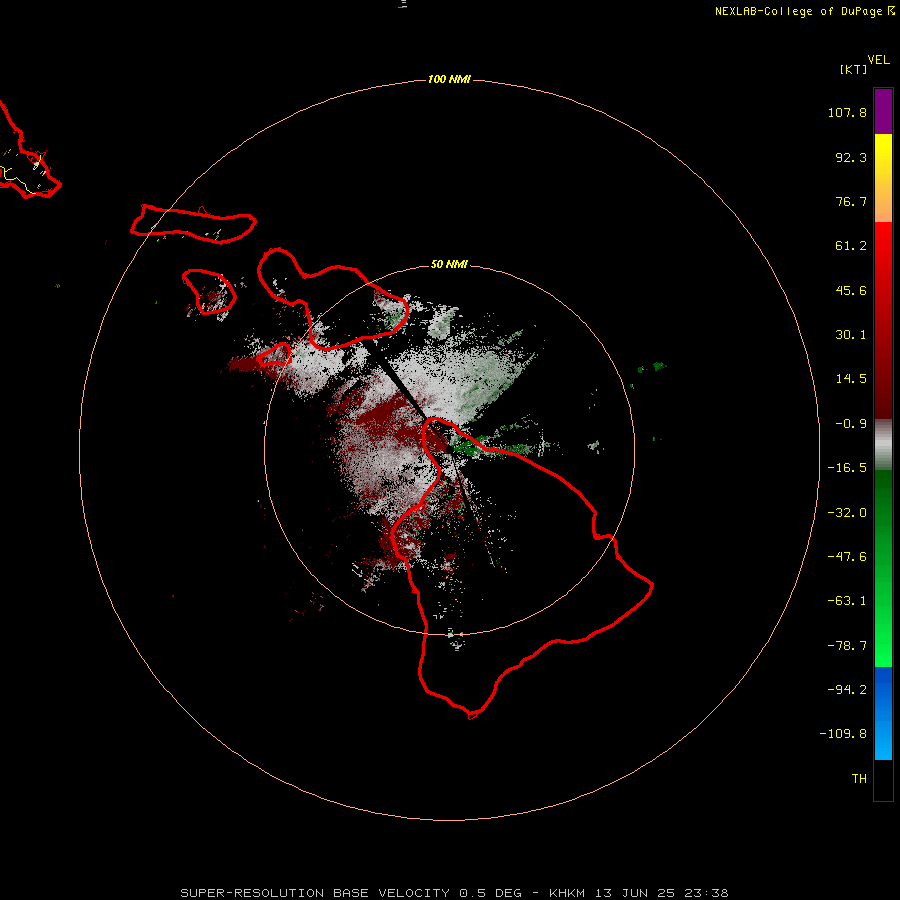This screenshot has width=900, height=900.
Task: Click the 107.8 velocity scale value
Action: pos(847,112)
